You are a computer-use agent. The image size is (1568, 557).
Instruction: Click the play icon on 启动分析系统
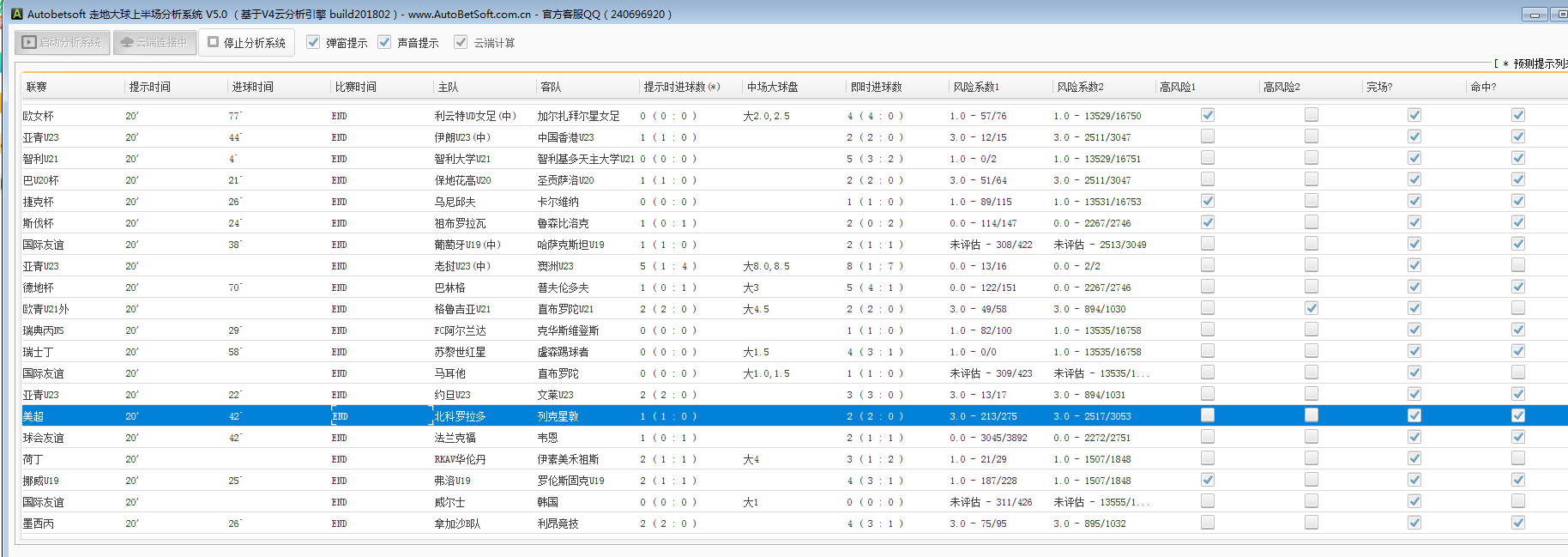click(30, 42)
